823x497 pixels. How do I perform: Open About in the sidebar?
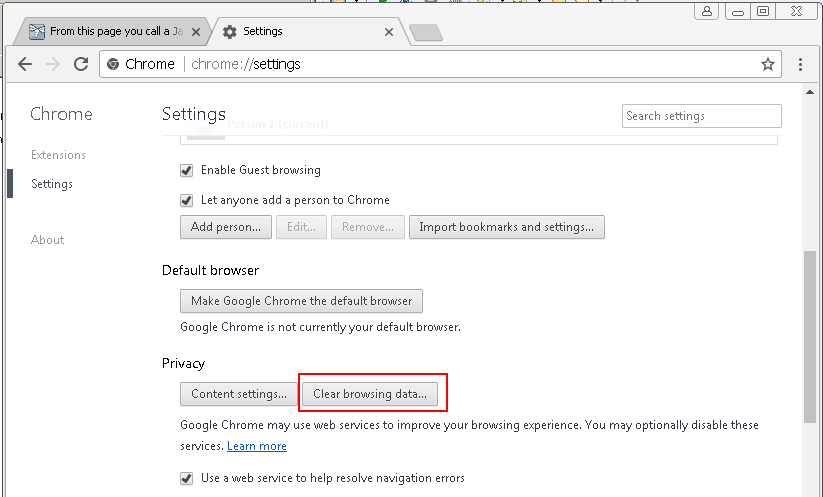tap(47, 240)
